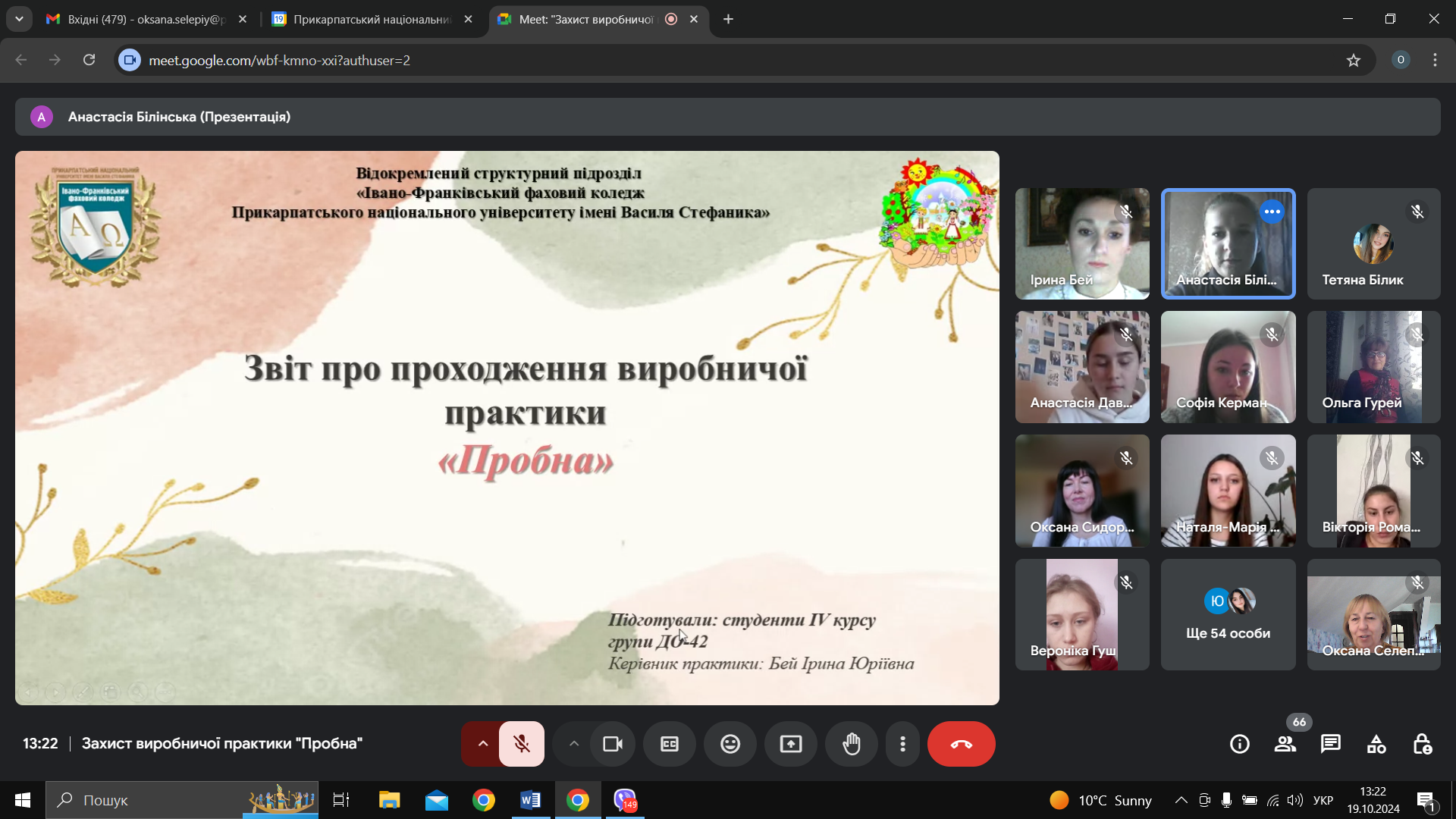This screenshot has height=819, width=1456.
Task: Open the in-call chat panel
Action: pyautogui.click(x=1331, y=744)
